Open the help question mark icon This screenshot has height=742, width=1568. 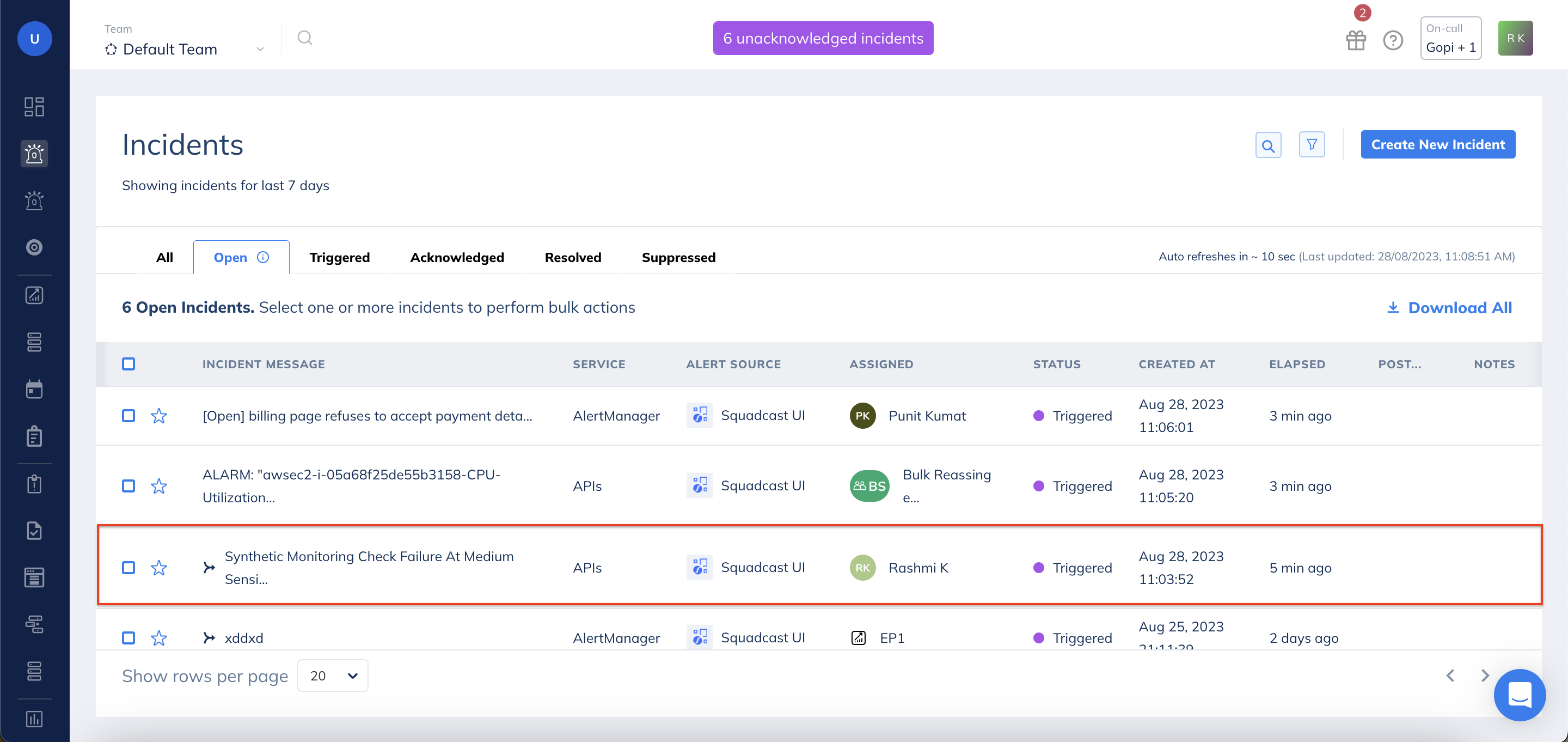click(x=1393, y=40)
